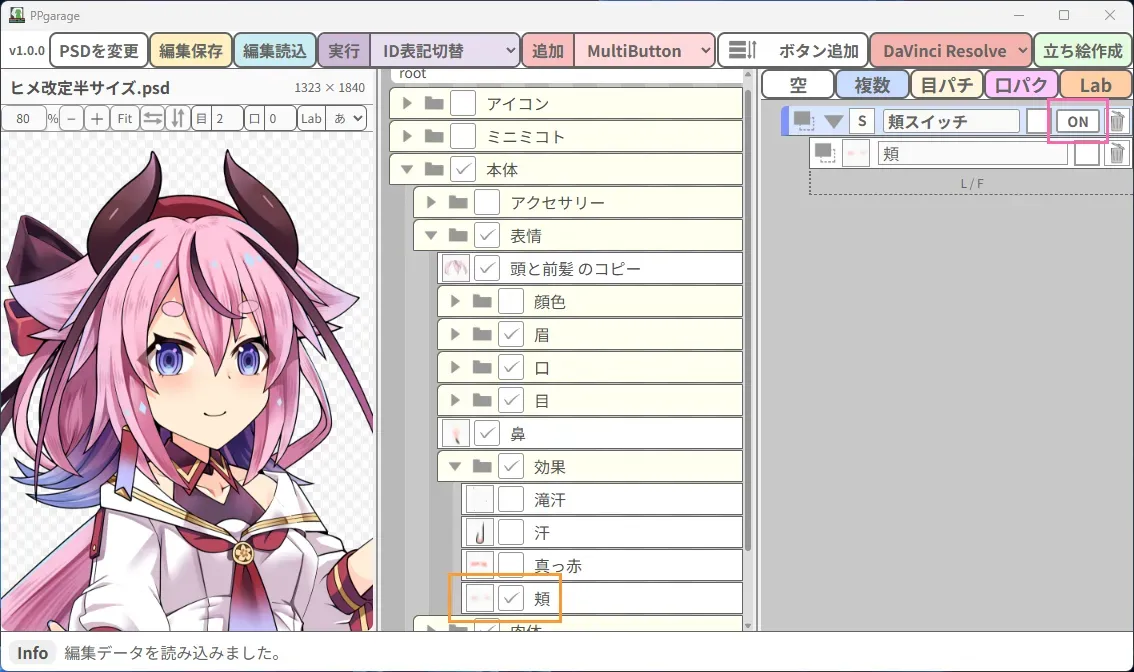
Task: Click the 追加 button
Action: 548,51
